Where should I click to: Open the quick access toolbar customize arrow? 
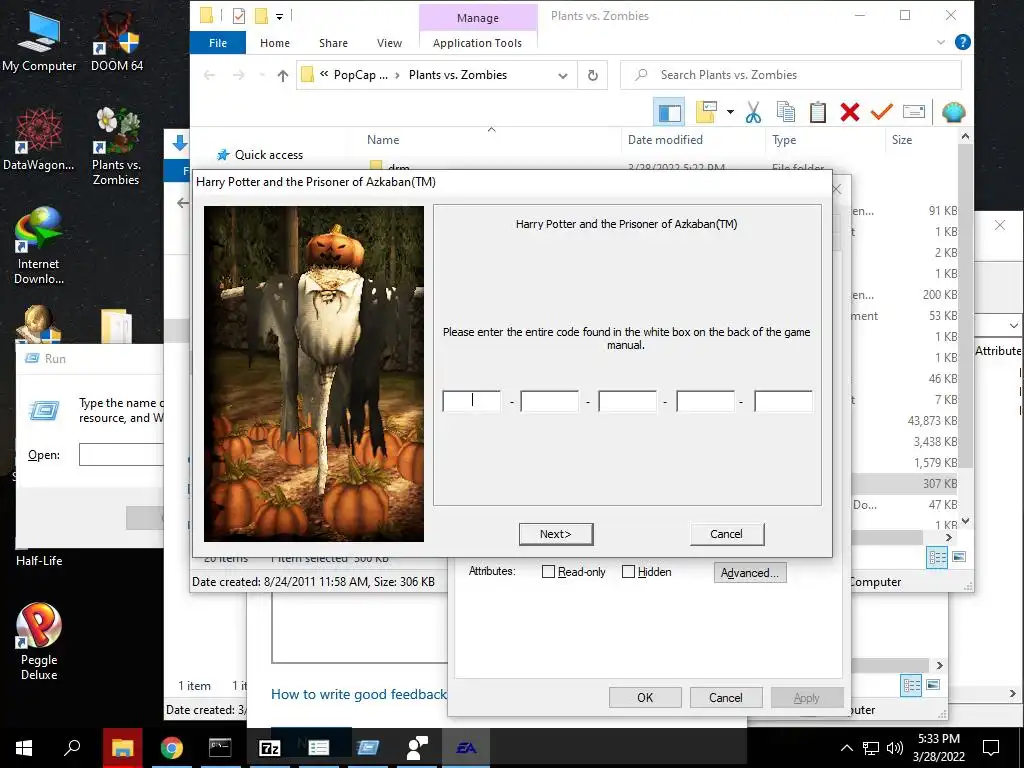coord(279,16)
